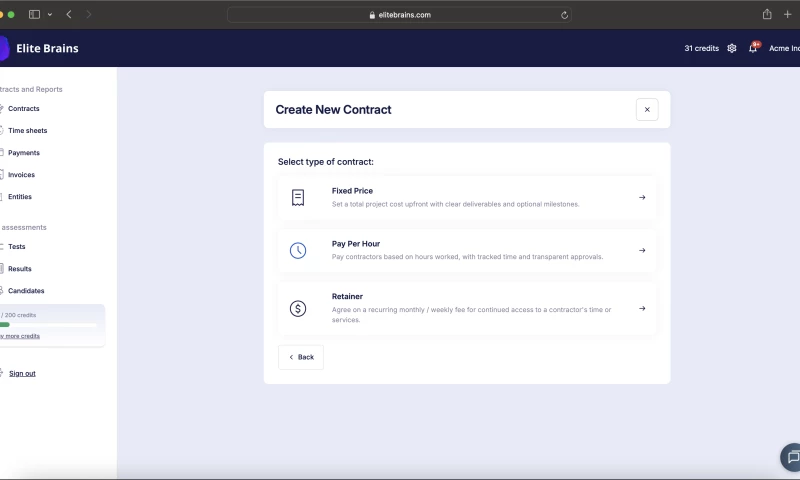Click the arrow on the Pay Per Hour row

[642, 250]
